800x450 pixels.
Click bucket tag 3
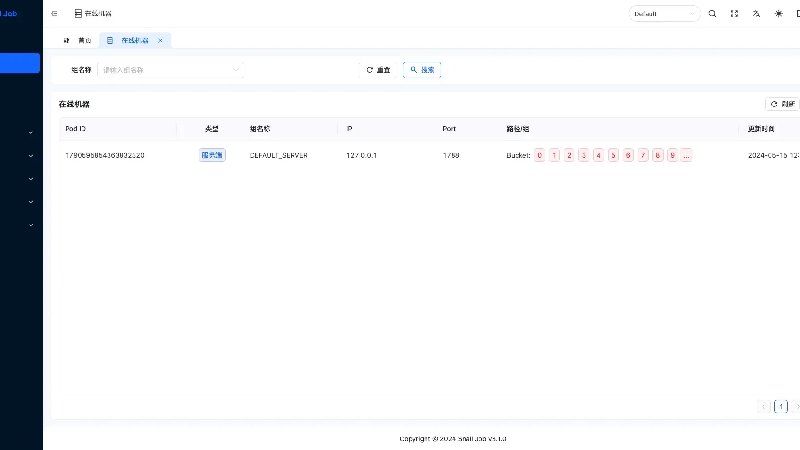[584, 155]
